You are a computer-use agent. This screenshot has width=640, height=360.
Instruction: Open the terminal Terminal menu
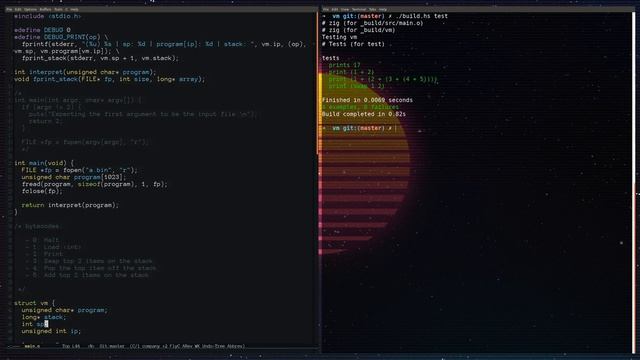[x=359, y=9]
